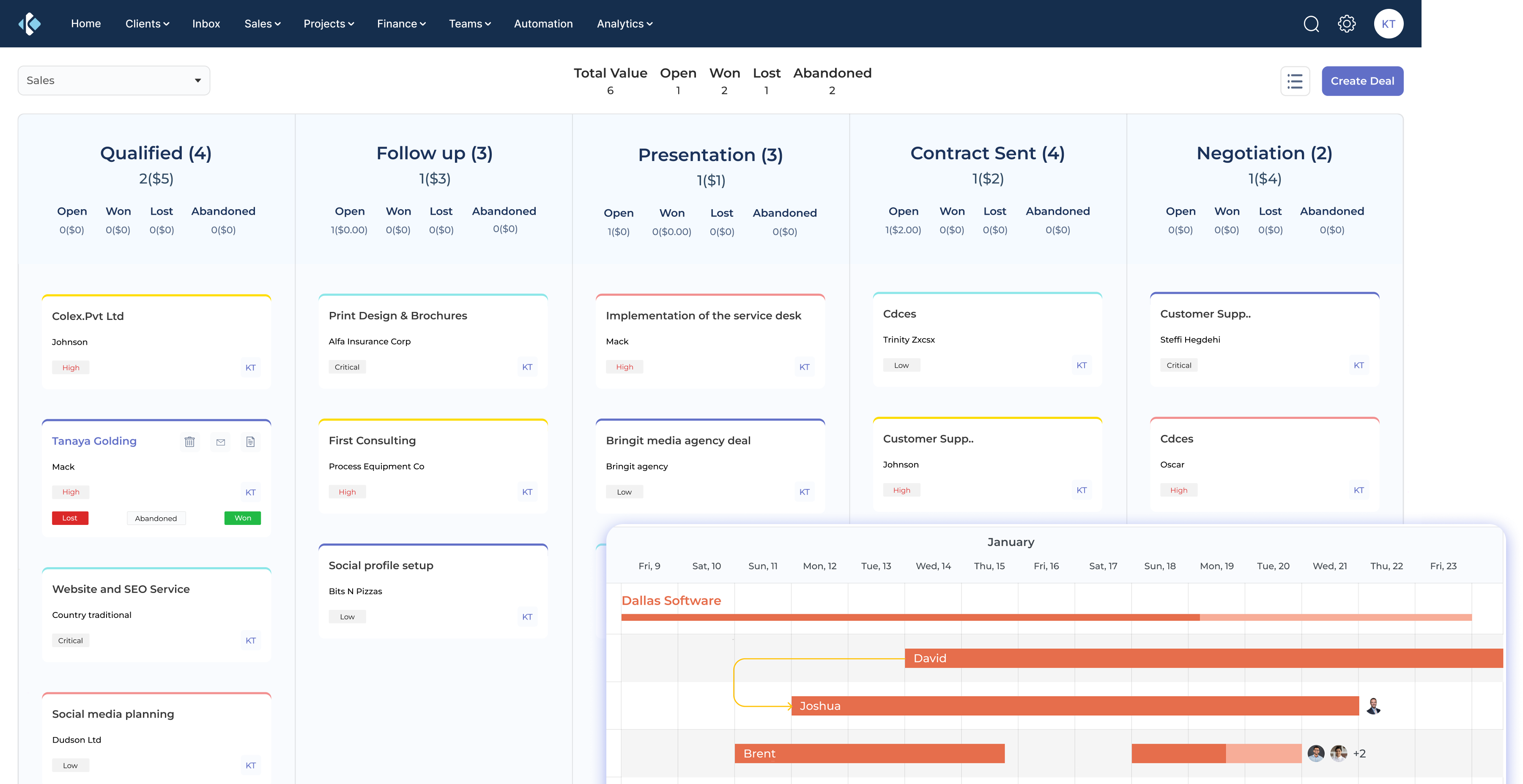This screenshot has height=784, width=1523.
Task: Click KT badge on Print Design & Brochures card
Action: (527, 367)
